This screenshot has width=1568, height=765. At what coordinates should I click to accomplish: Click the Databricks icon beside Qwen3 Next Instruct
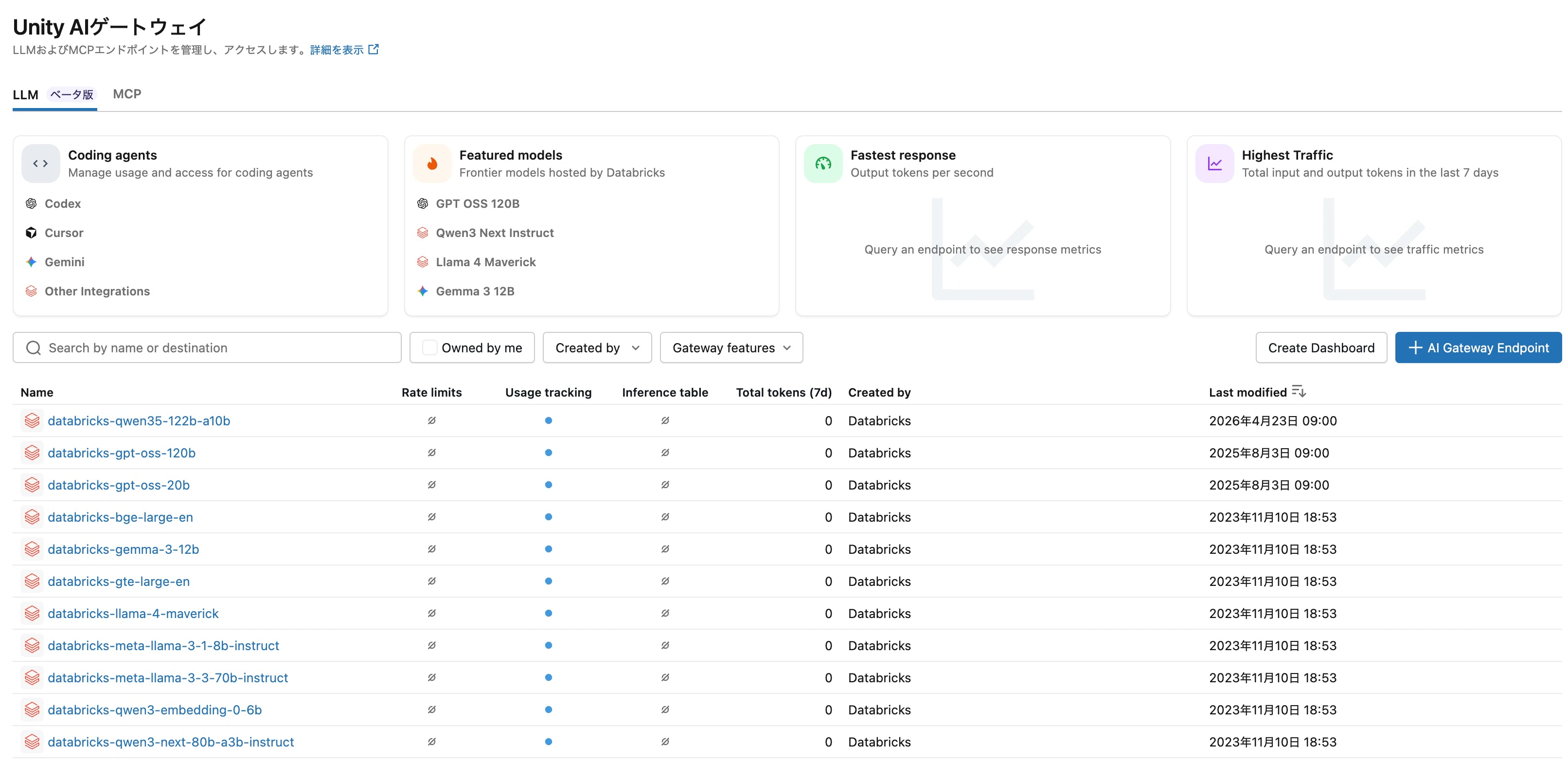tap(423, 233)
